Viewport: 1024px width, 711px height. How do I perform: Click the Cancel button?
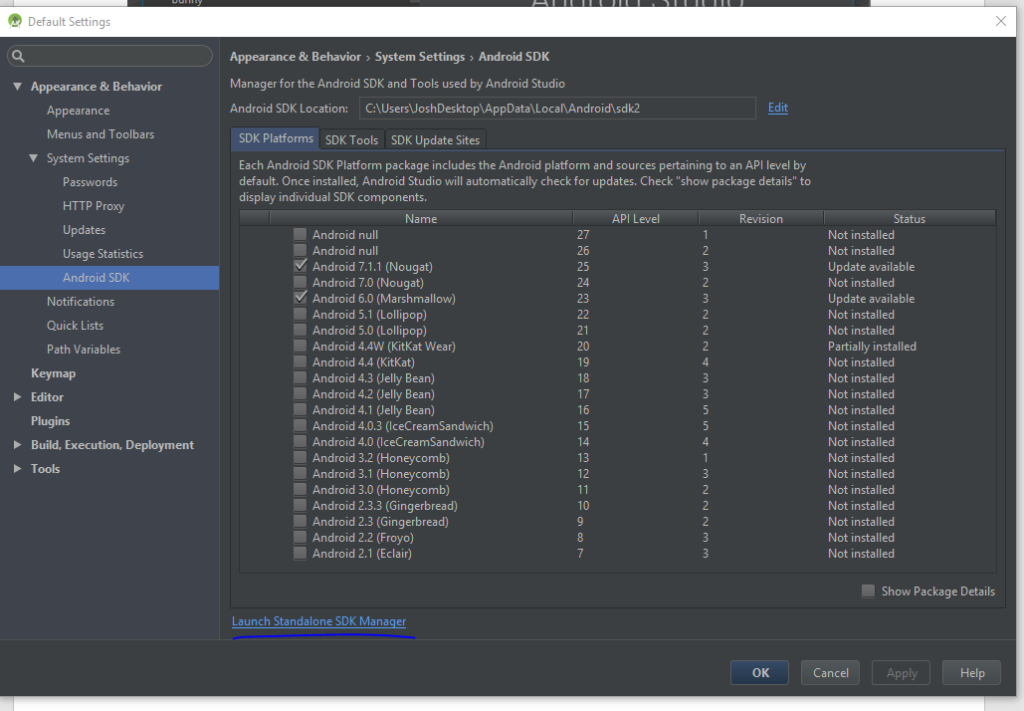(830, 672)
